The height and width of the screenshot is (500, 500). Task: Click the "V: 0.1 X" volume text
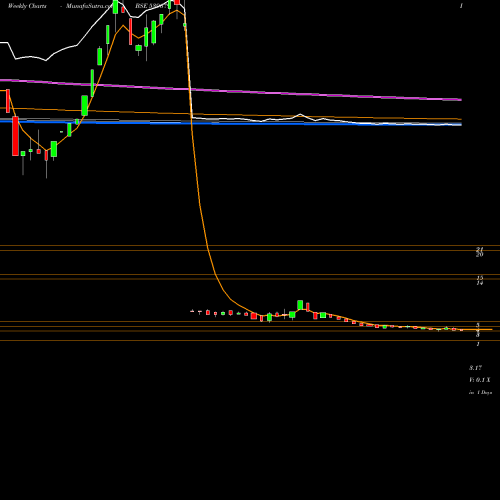479,380
